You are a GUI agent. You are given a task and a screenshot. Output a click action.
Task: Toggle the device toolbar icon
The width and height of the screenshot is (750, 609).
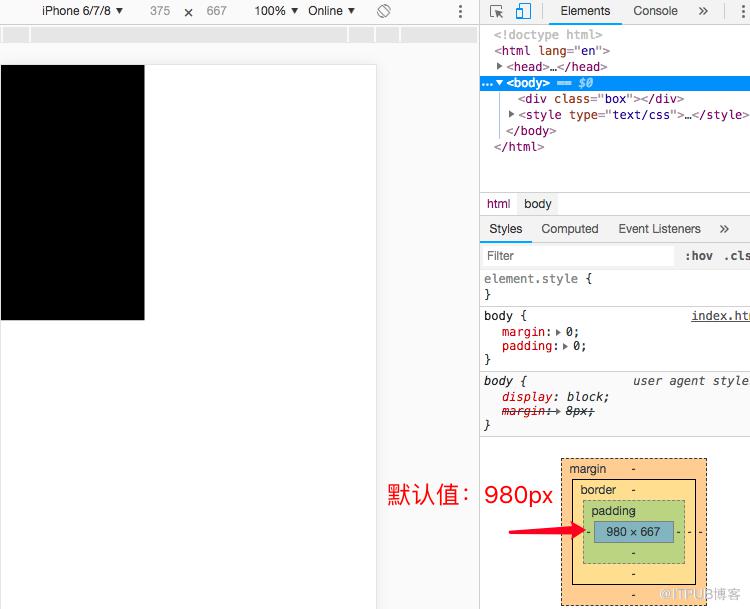(x=523, y=11)
